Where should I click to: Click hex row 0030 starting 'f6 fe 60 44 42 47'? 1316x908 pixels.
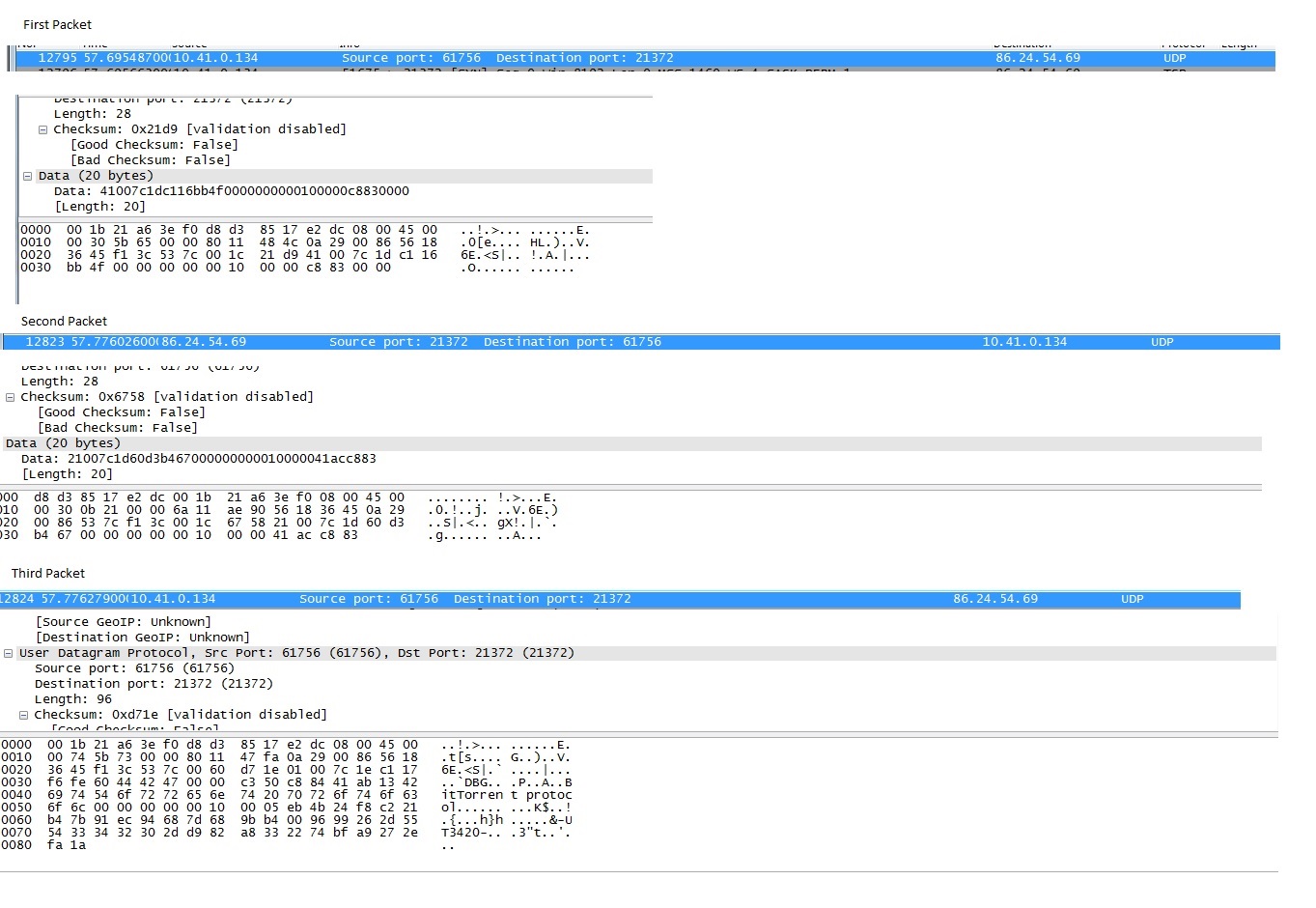[x=286, y=782]
